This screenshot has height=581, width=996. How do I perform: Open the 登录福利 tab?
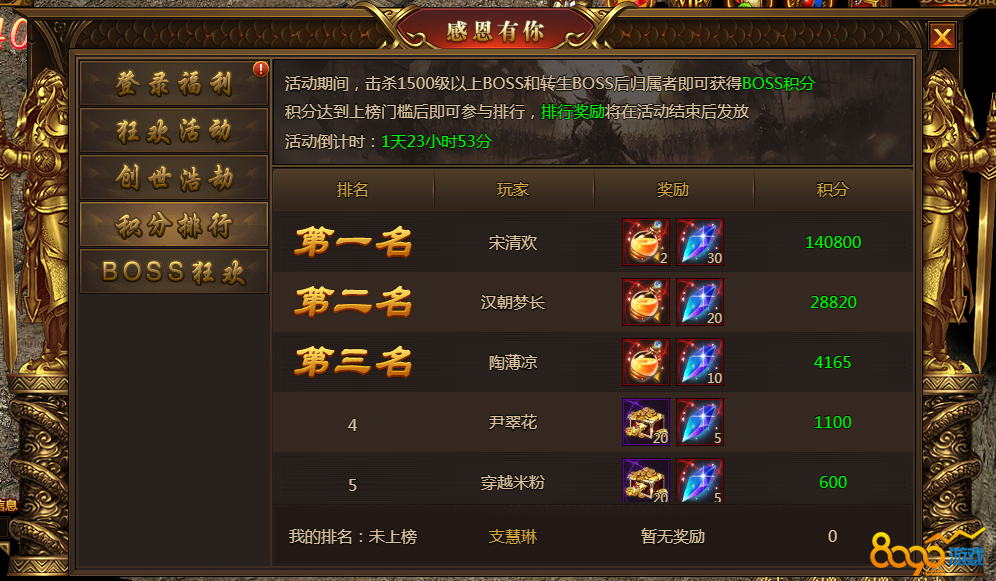[x=174, y=83]
